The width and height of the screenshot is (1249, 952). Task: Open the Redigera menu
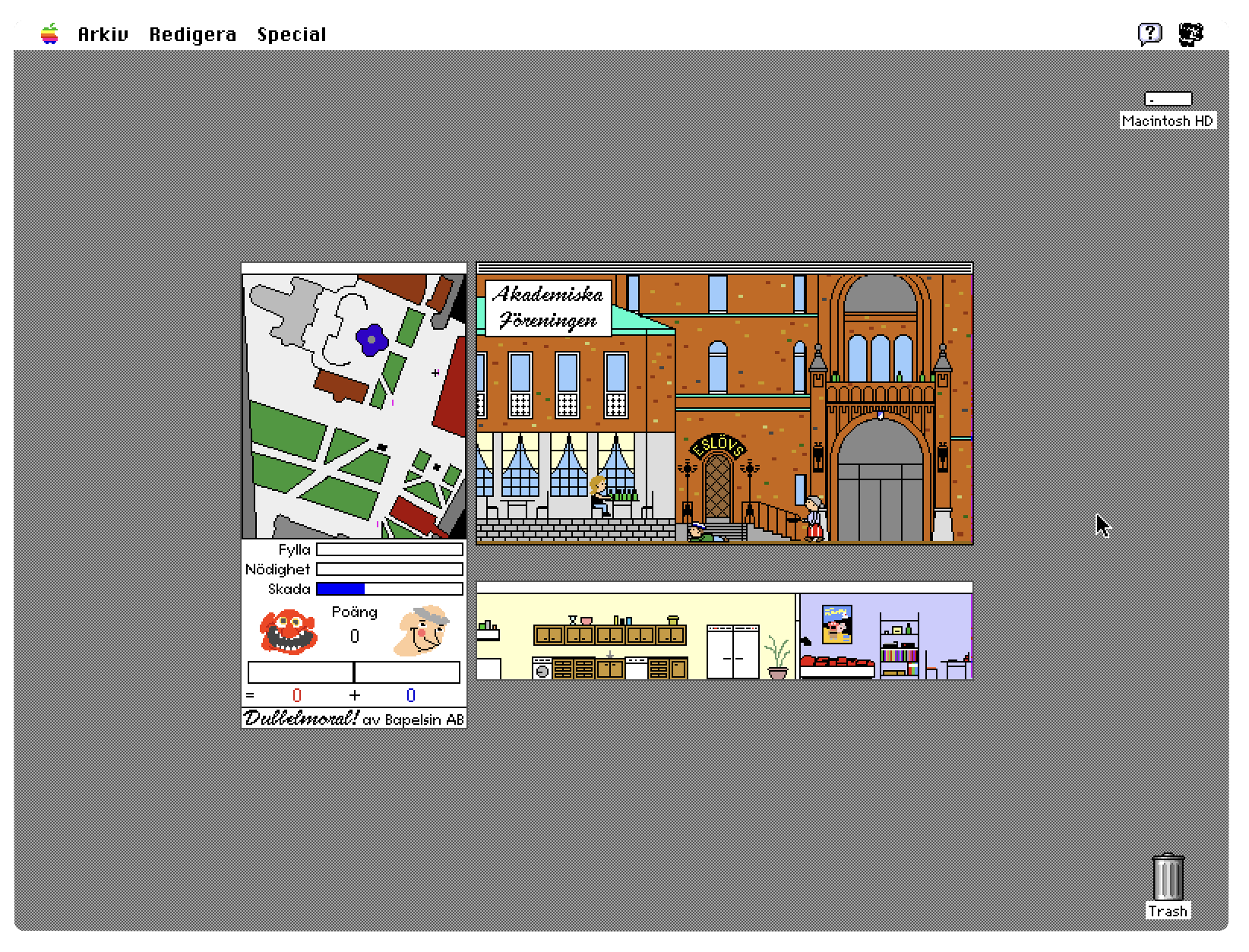(x=192, y=34)
